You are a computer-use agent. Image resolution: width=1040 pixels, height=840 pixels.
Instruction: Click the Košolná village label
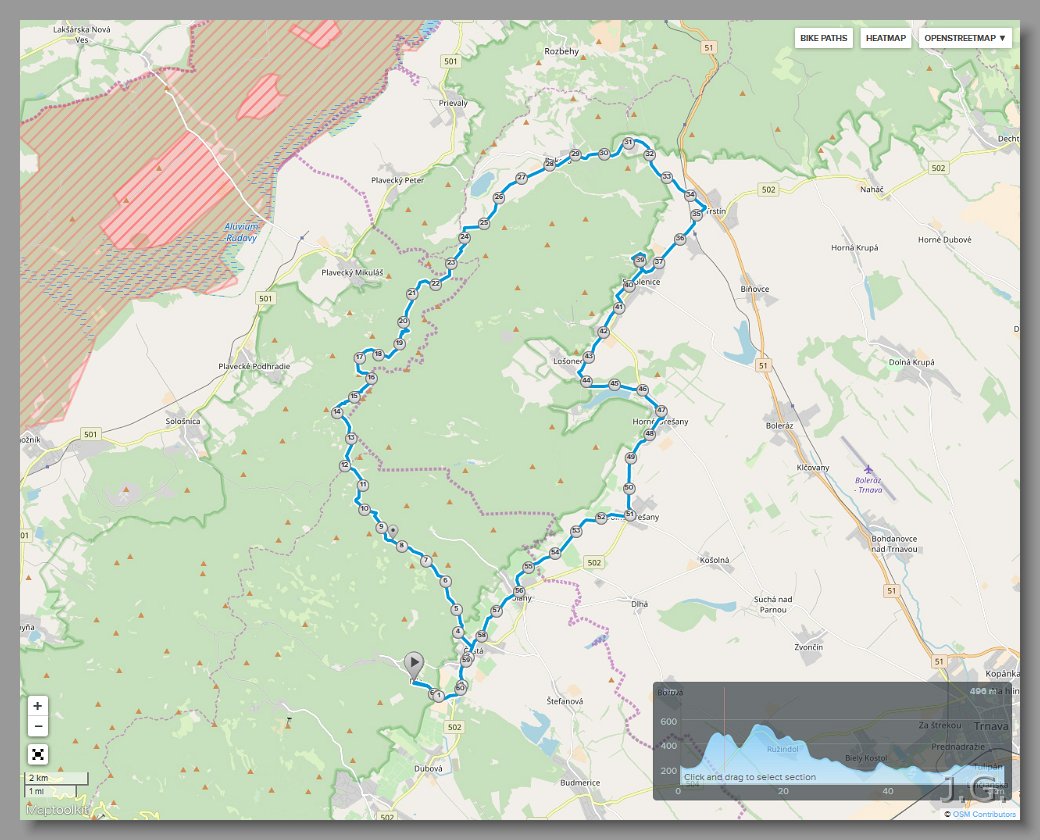714,561
